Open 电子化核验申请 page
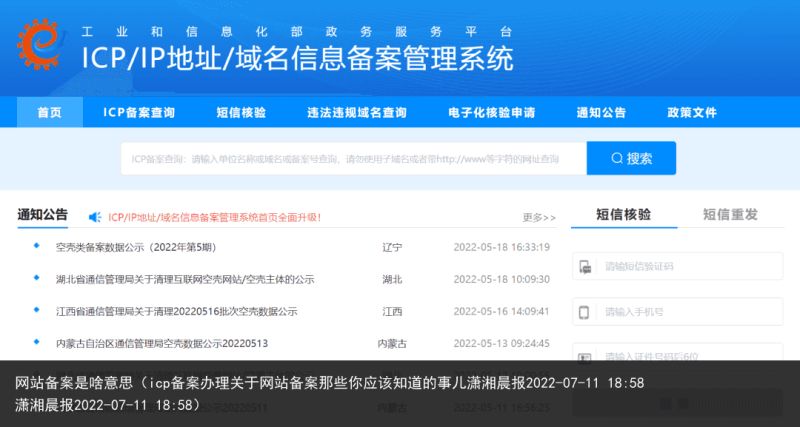The image size is (800, 427). [x=491, y=112]
